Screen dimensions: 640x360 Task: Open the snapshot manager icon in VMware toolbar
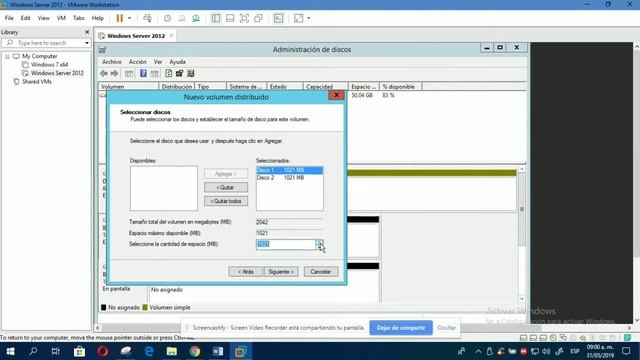196,18
